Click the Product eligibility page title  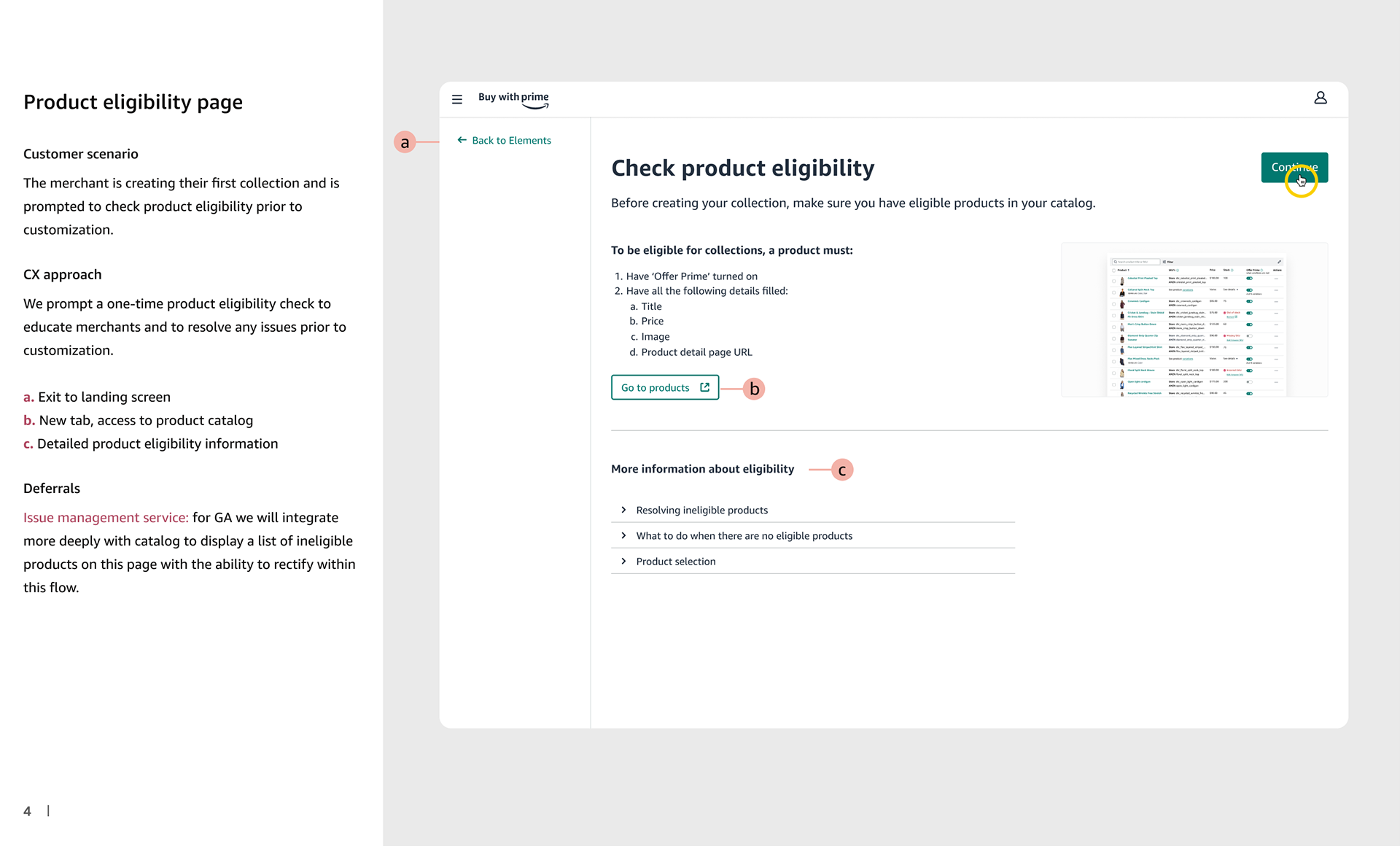pyautogui.click(x=133, y=102)
